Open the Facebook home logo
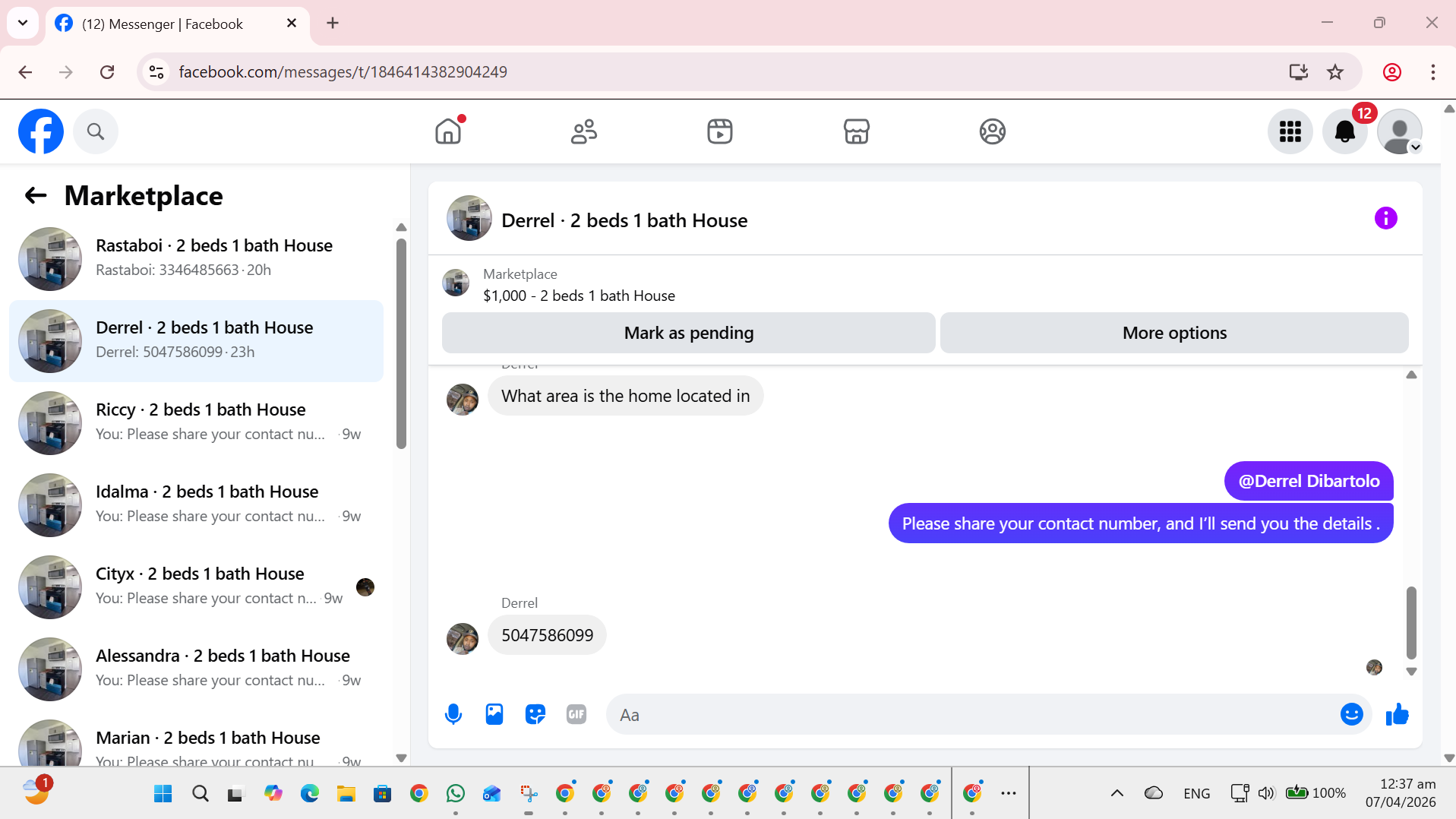1456x819 pixels. (41, 131)
